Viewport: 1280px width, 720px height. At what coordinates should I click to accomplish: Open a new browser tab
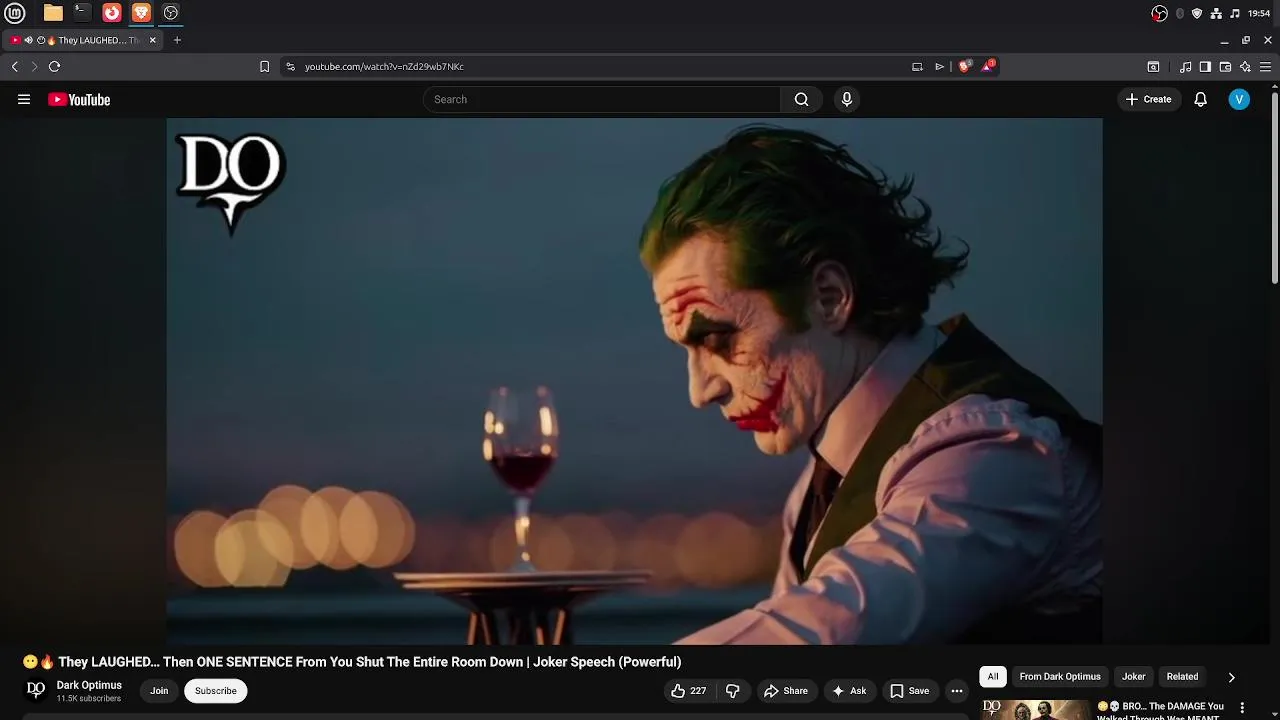(177, 40)
